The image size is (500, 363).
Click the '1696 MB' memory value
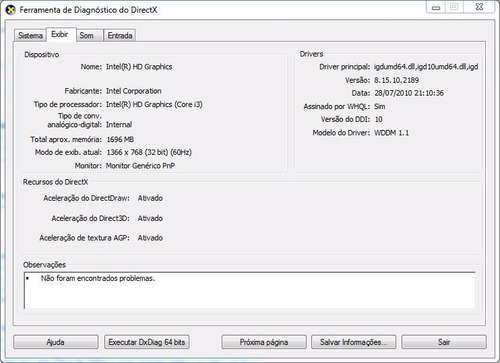point(120,139)
